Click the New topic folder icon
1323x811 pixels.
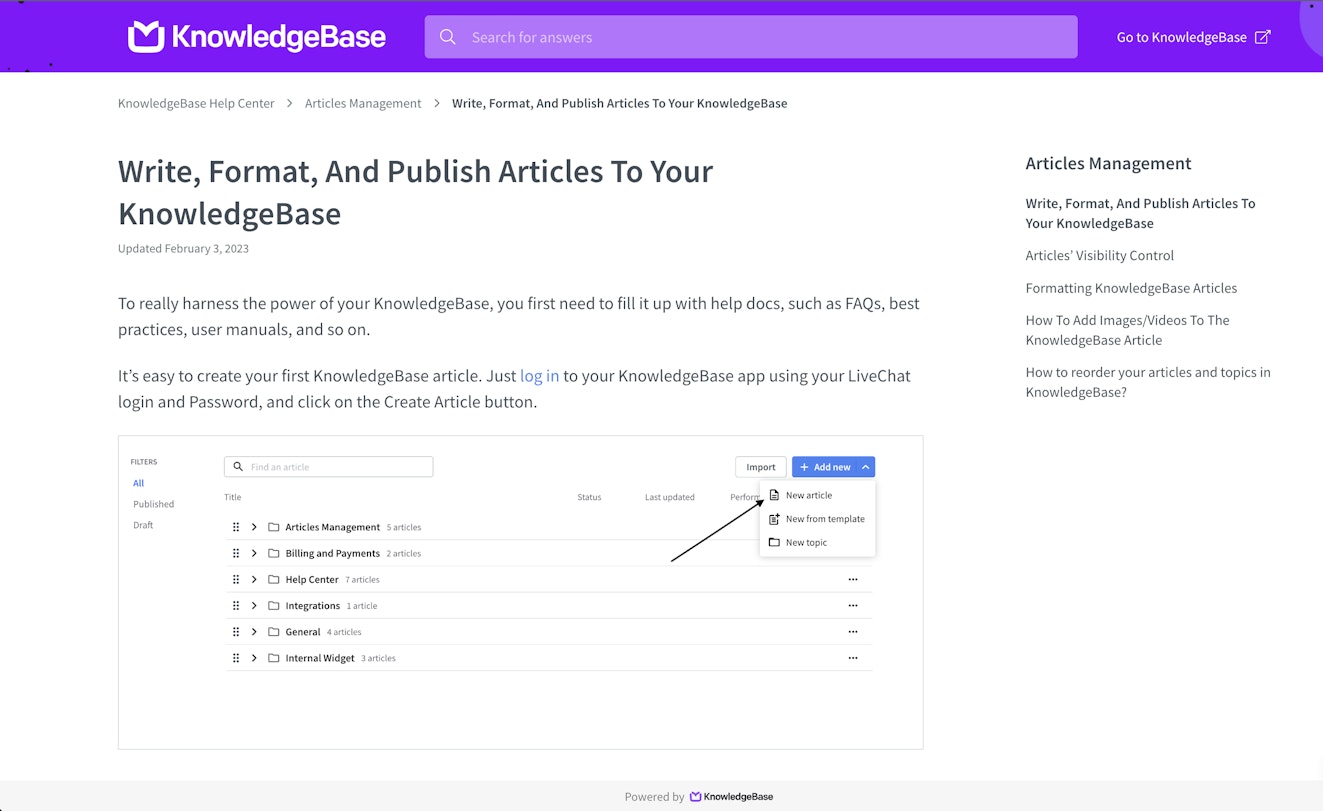[x=774, y=542]
